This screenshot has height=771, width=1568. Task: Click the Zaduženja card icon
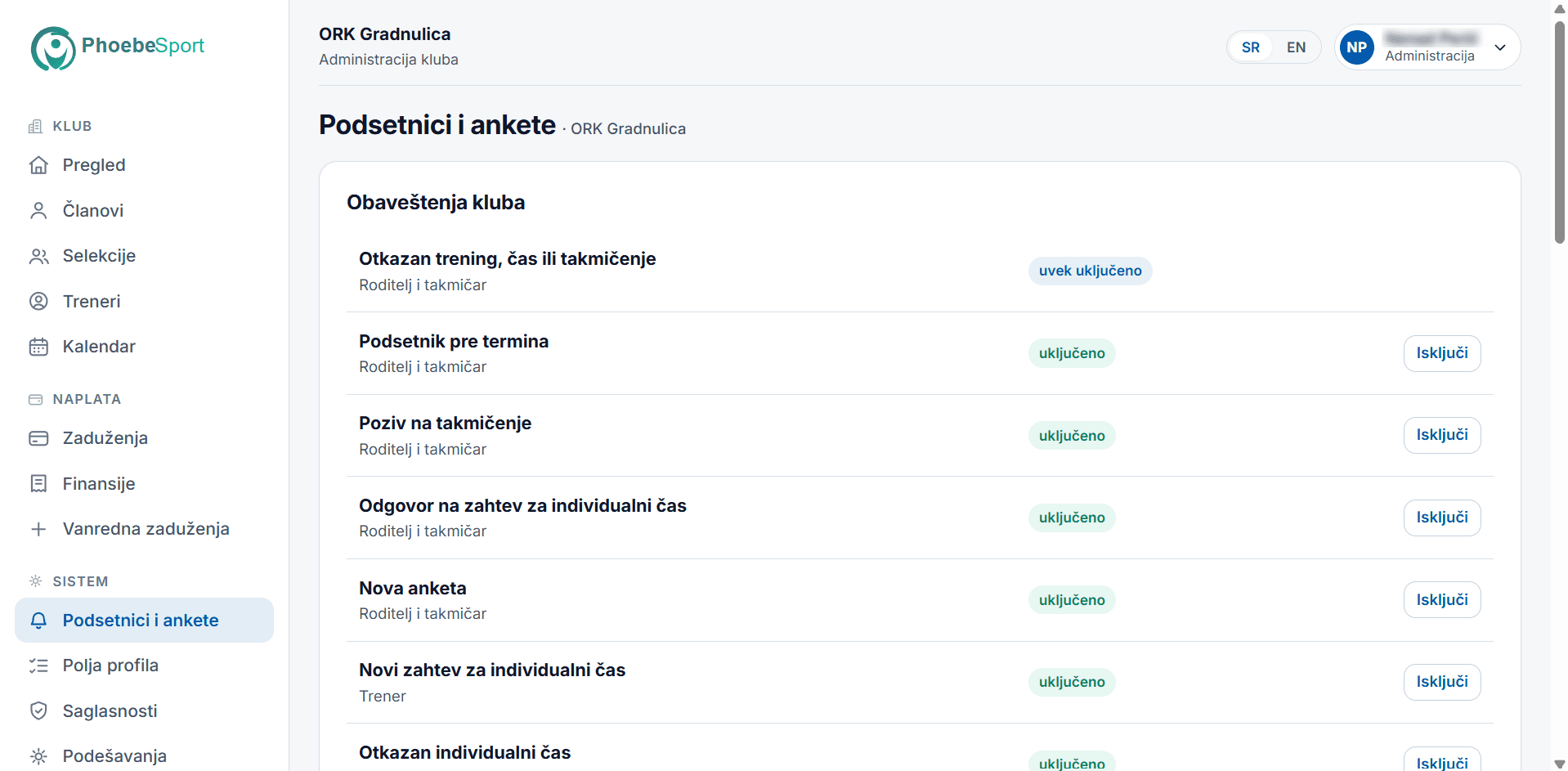pyautogui.click(x=38, y=438)
